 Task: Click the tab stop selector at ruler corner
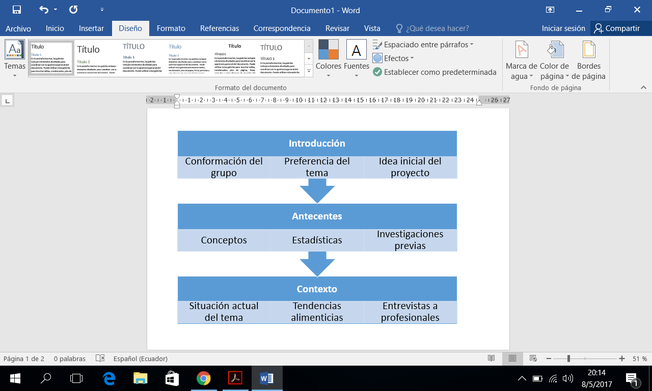[7, 101]
